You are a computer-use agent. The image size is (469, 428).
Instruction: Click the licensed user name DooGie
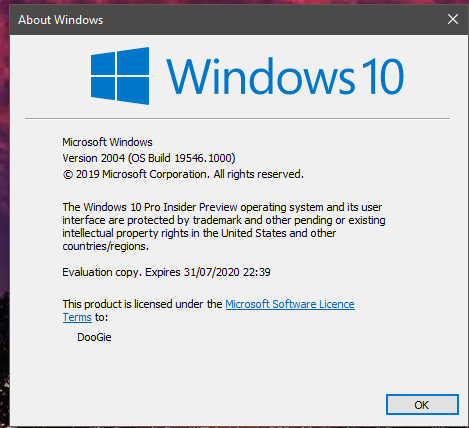point(94,337)
